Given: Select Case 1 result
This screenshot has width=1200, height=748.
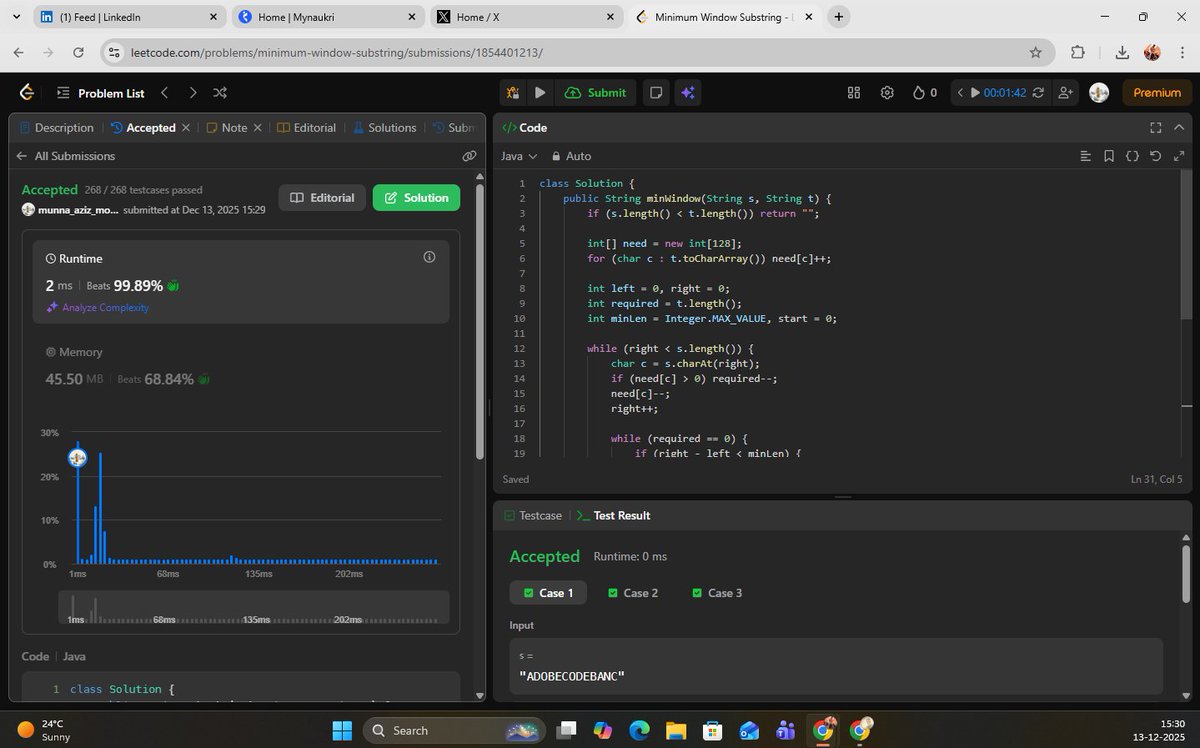Looking at the screenshot, I should [x=549, y=592].
